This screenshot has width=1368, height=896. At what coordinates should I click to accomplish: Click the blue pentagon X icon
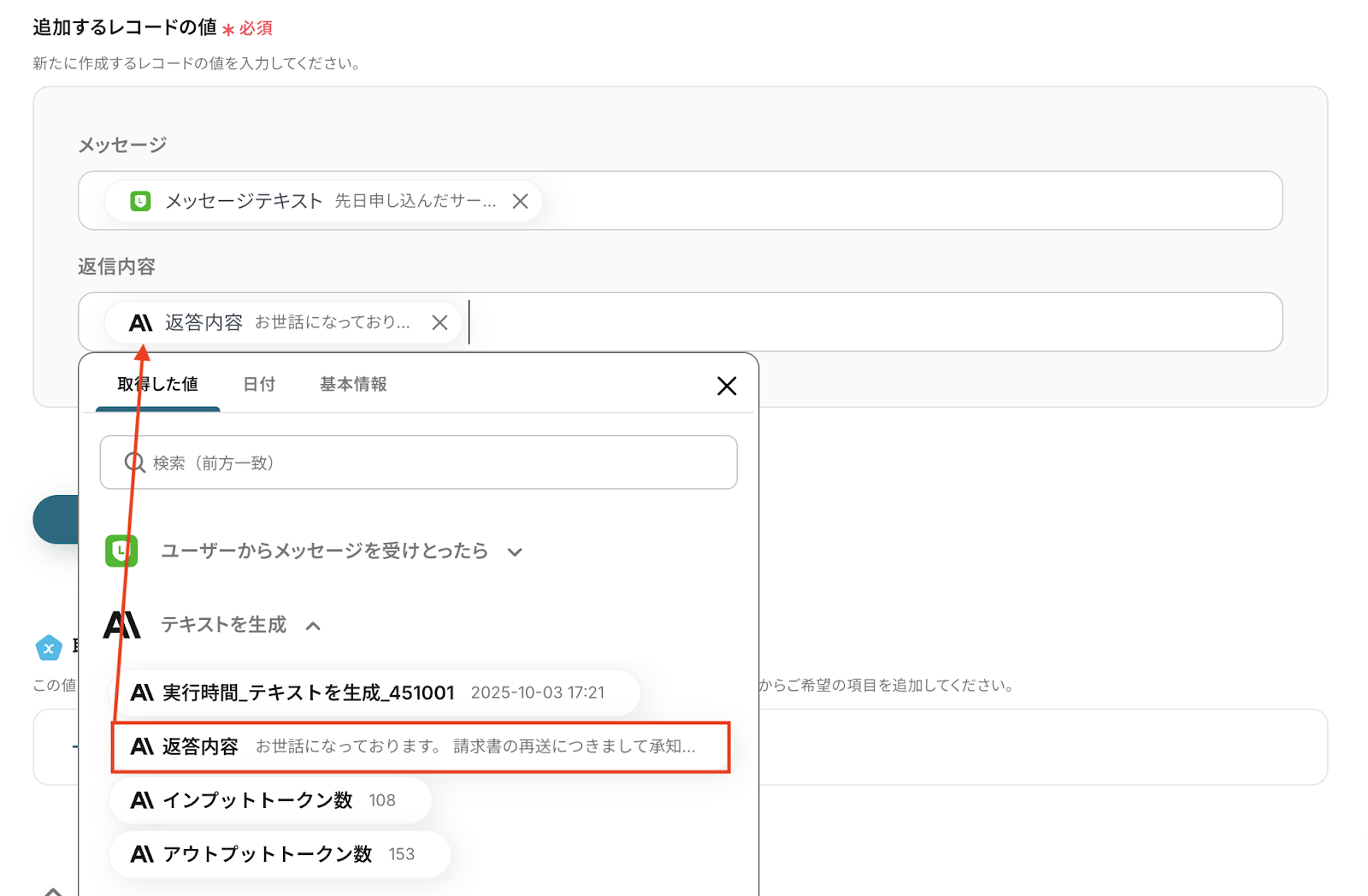click(49, 648)
